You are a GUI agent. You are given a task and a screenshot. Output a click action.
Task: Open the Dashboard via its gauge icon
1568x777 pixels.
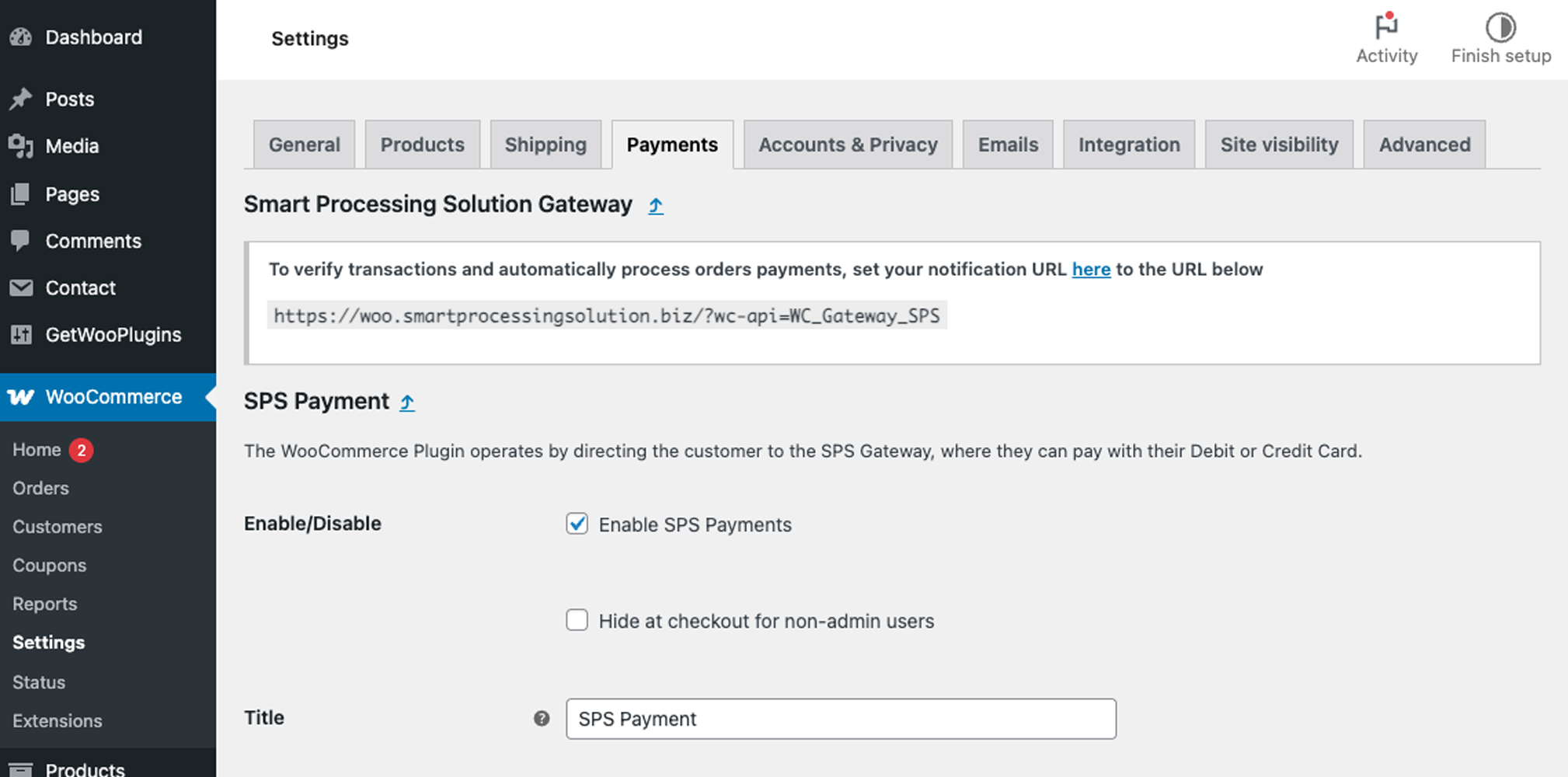pyautogui.click(x=20, y=37)
